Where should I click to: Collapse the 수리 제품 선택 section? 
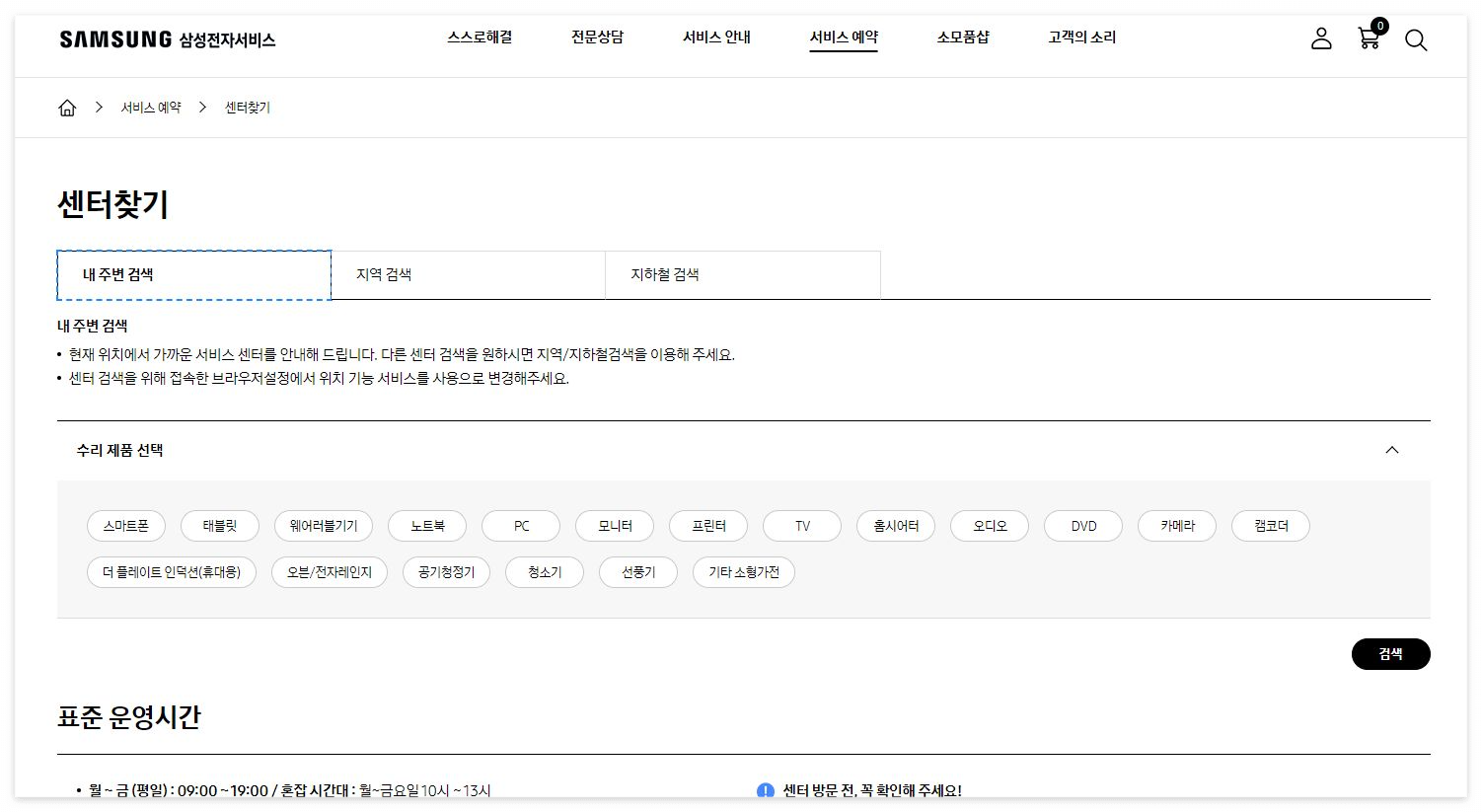pos(1392,450)
